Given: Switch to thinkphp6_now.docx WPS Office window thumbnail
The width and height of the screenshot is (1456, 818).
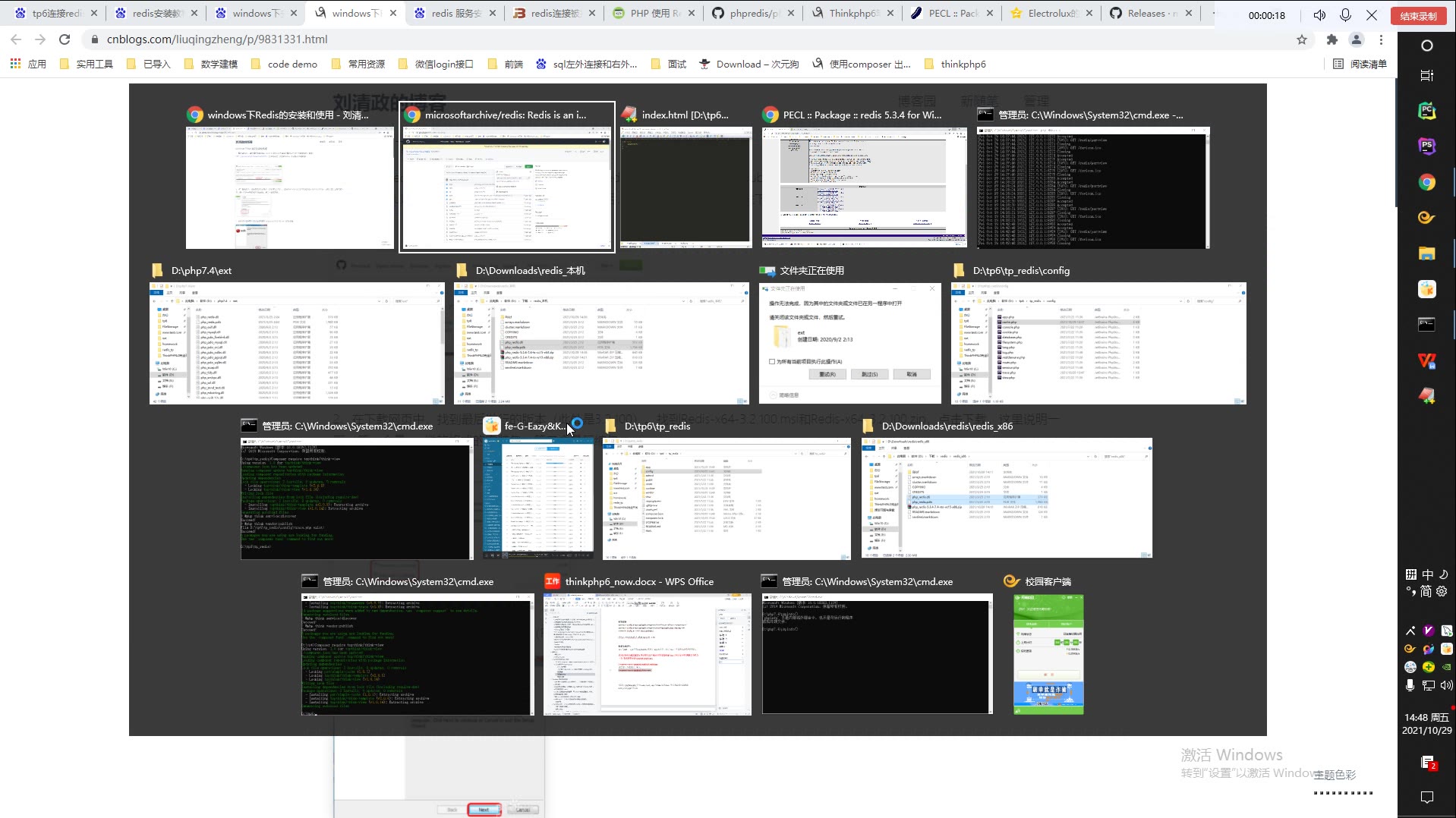Looking at the screenshot, I should [x=647, y=644].
